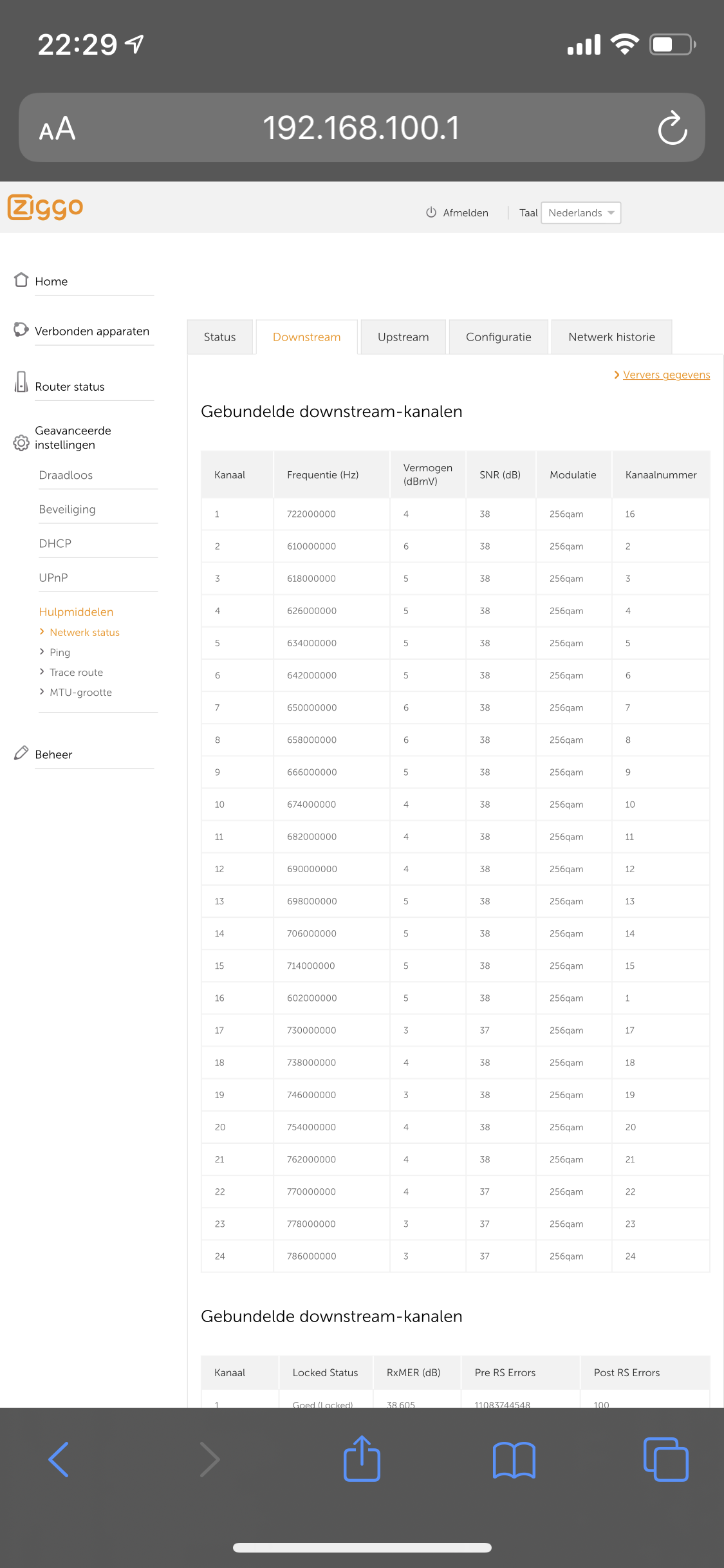
Task: Tap the AA reader text size button
Action: click(x=57, y=129)
